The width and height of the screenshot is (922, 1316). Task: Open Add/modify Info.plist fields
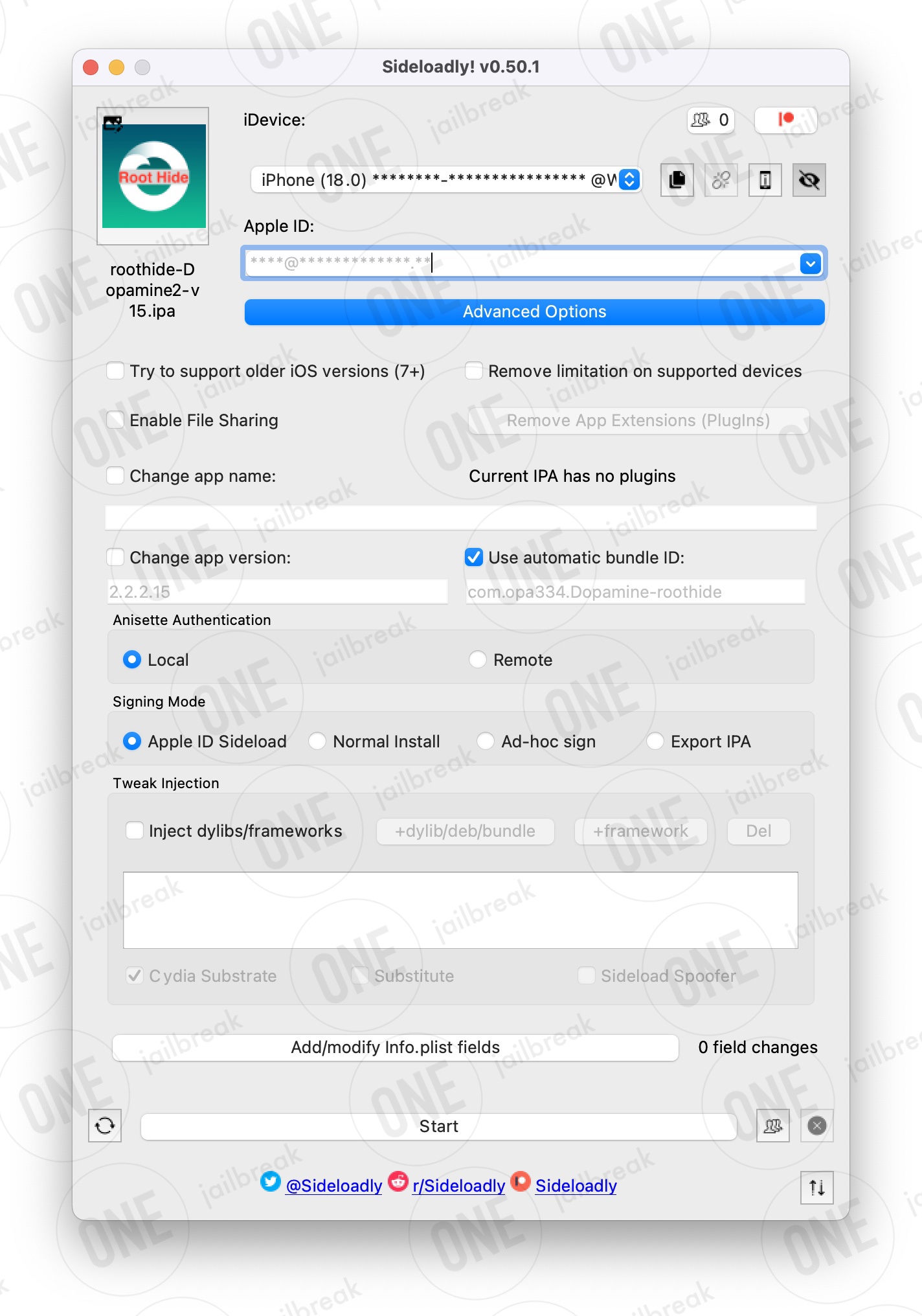coord(396,1047)
